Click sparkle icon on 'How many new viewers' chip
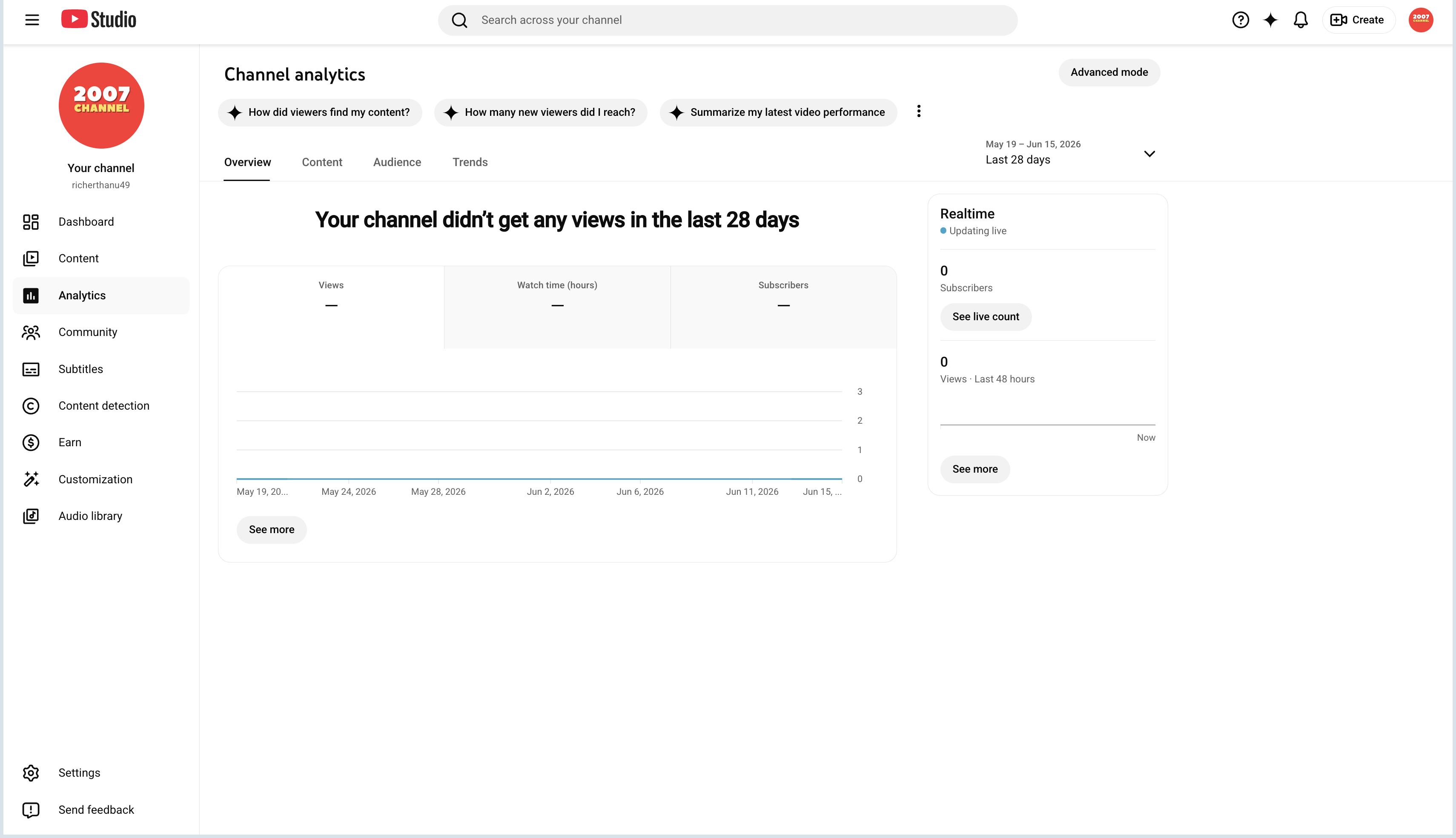The width and height of the screenshot is (1456, 838). tap(451, 112)
